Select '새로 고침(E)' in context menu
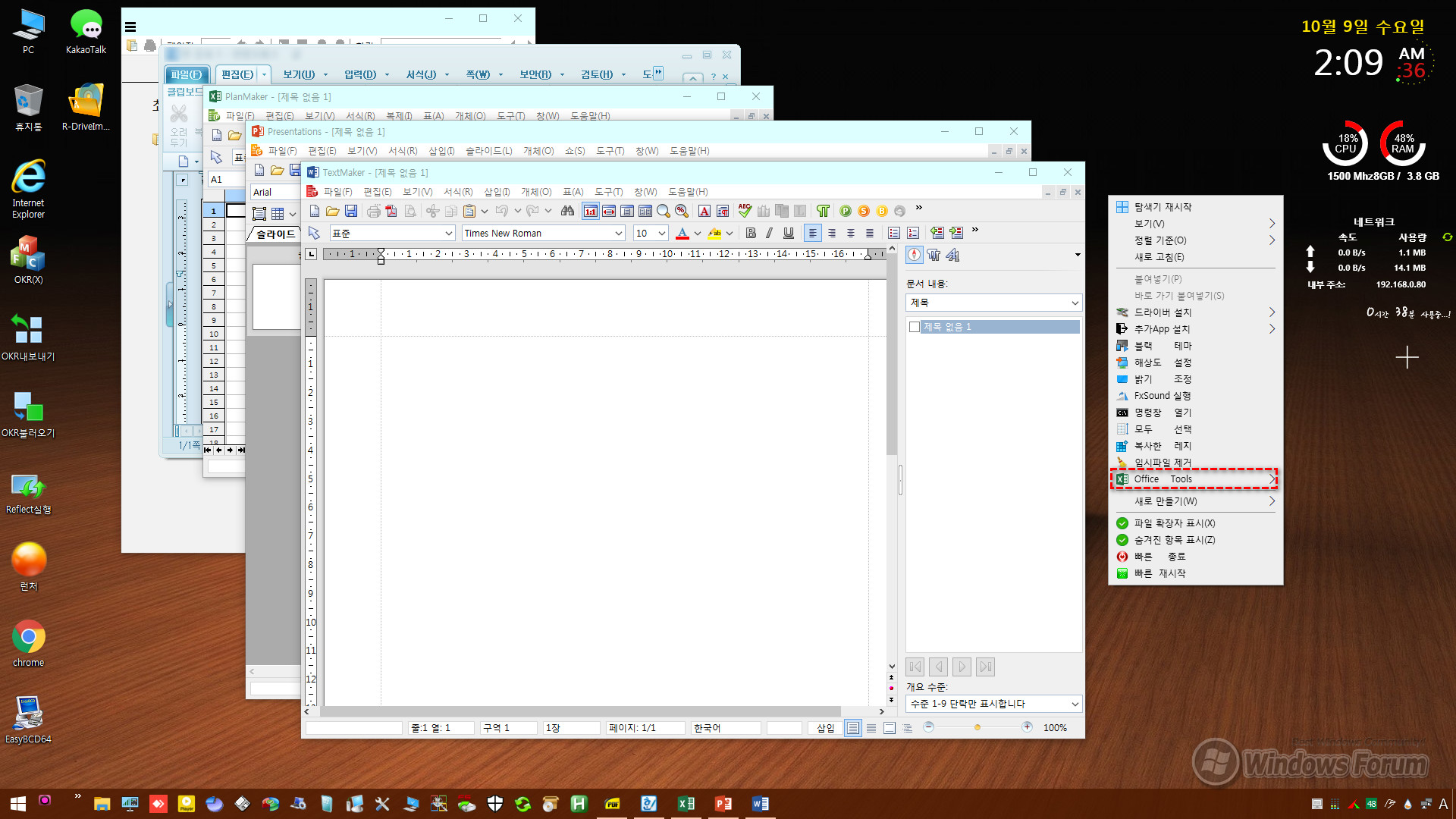This screenshot has height=819, width=1456. click(x=1159, y=257)
